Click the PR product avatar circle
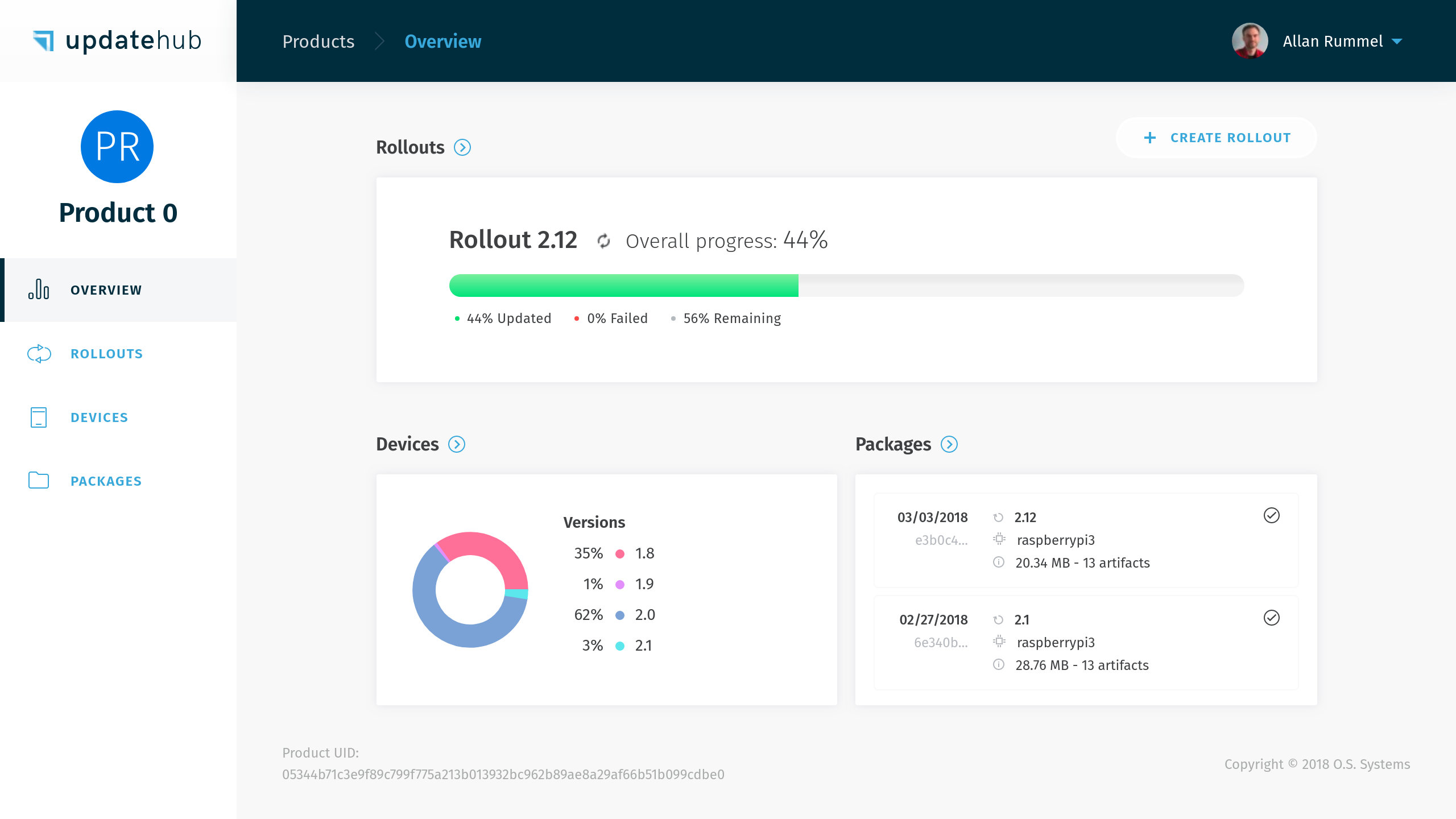Image resolution: width=1456 pixels, height=819 pixels. (117, 146)
